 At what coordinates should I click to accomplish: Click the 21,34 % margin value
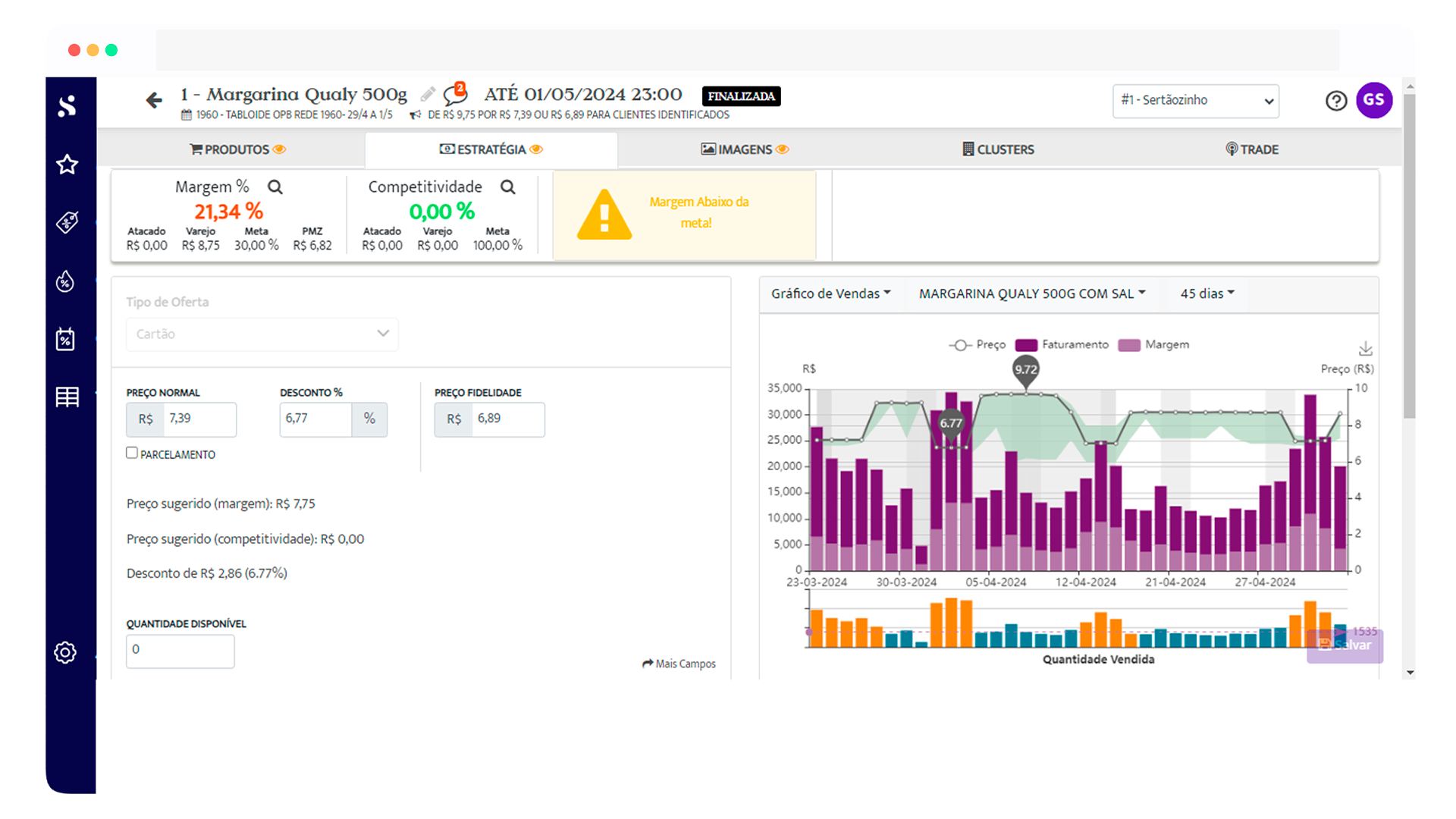[x=228, y=212]
